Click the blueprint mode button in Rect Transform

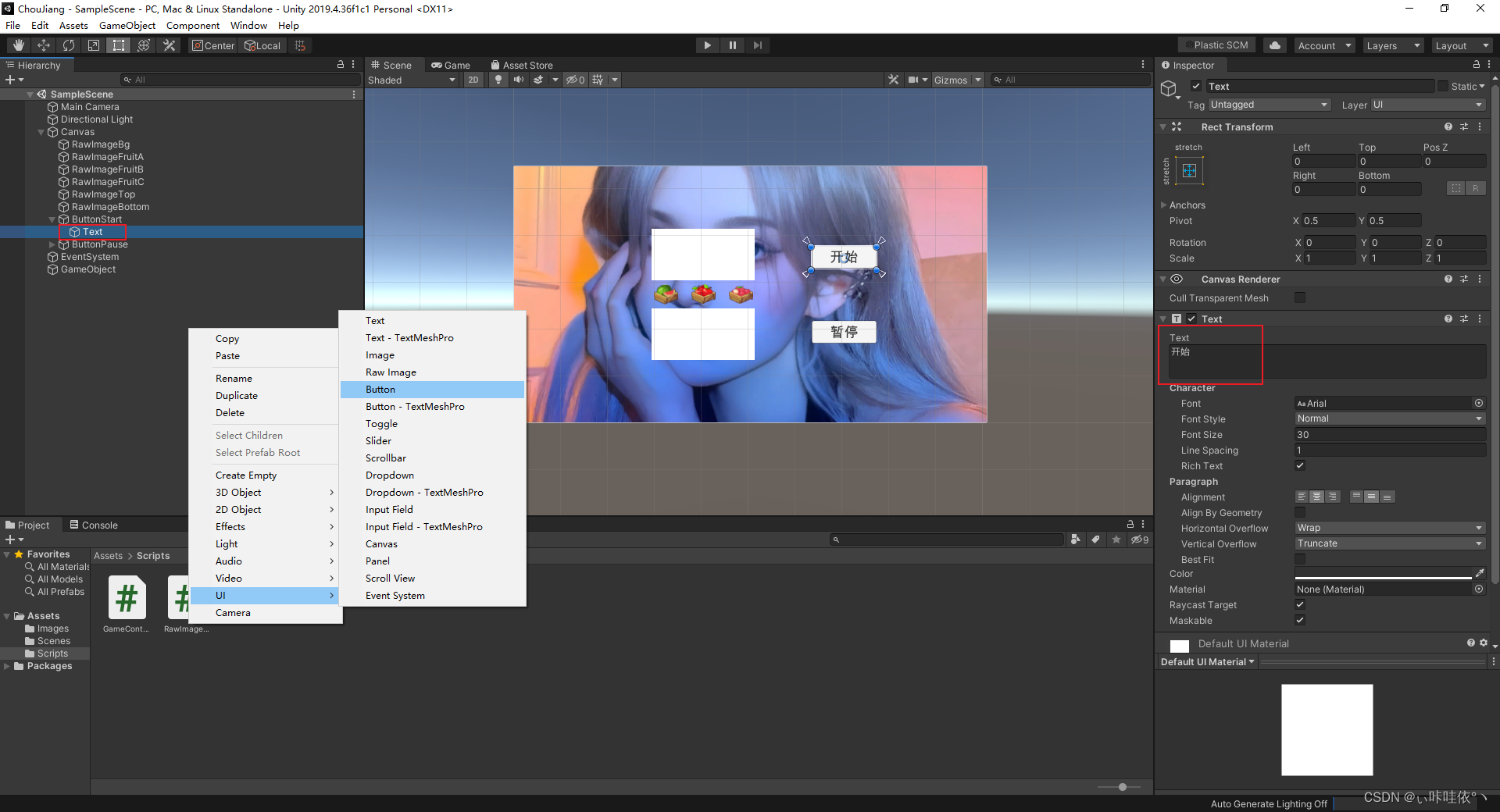point(1455,188)
